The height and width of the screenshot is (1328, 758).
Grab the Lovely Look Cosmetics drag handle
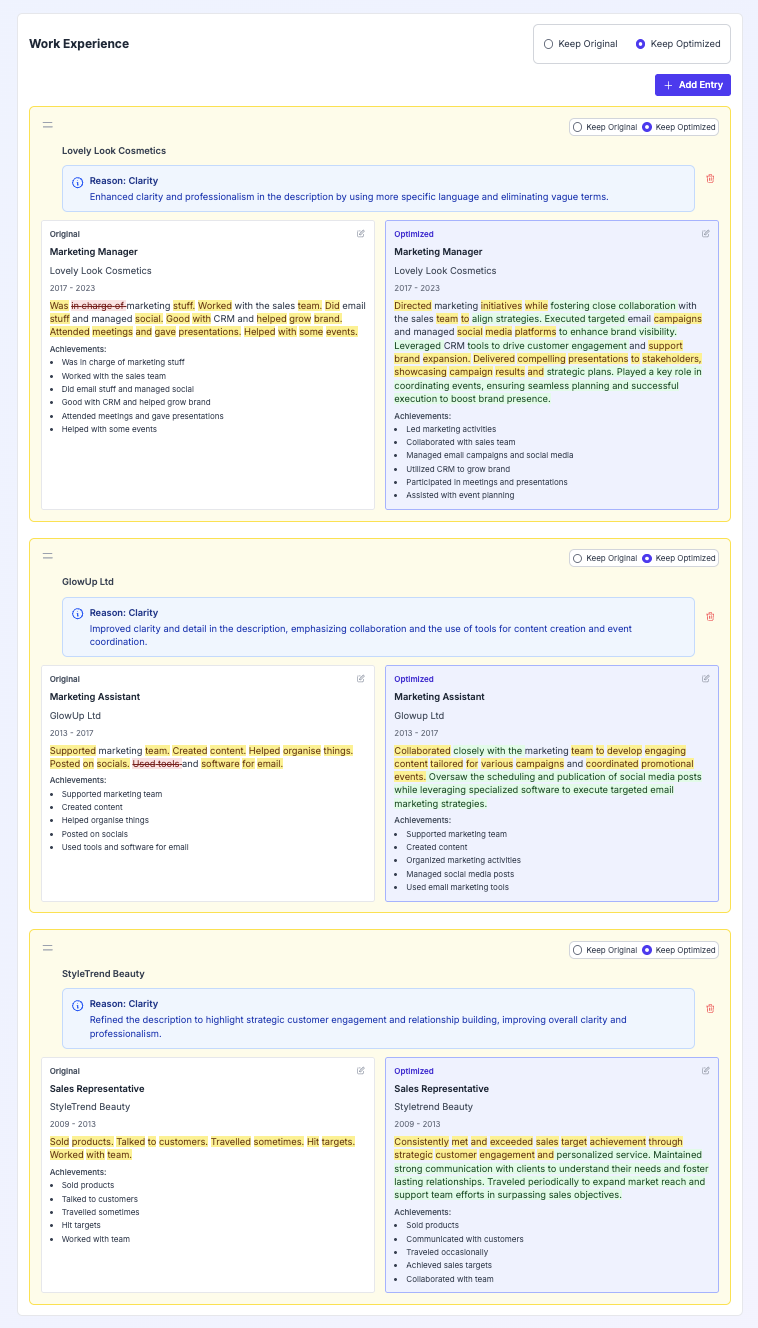(x=47, y=125)
